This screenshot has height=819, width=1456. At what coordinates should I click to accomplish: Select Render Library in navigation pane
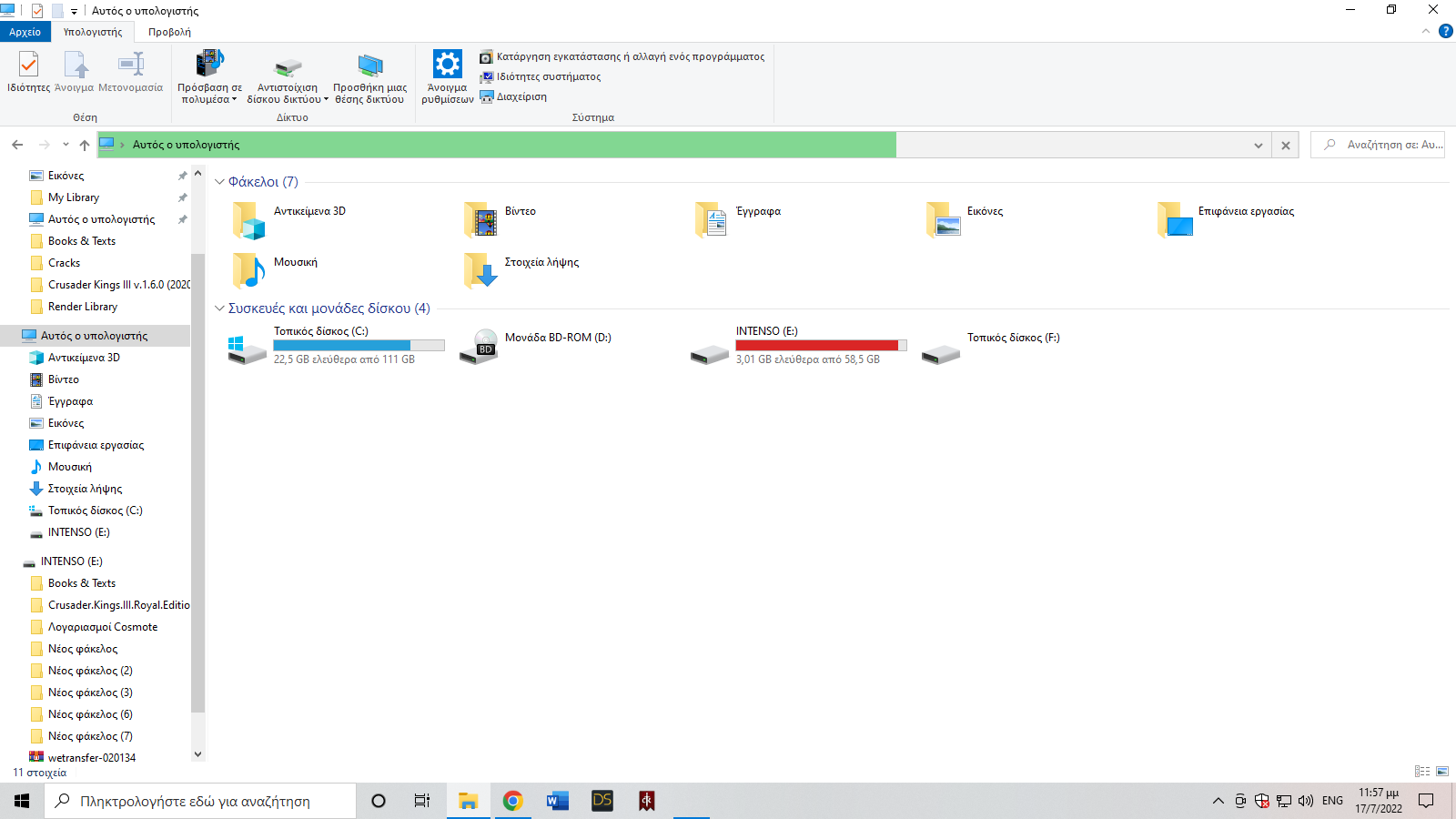(x=83, y=307)
